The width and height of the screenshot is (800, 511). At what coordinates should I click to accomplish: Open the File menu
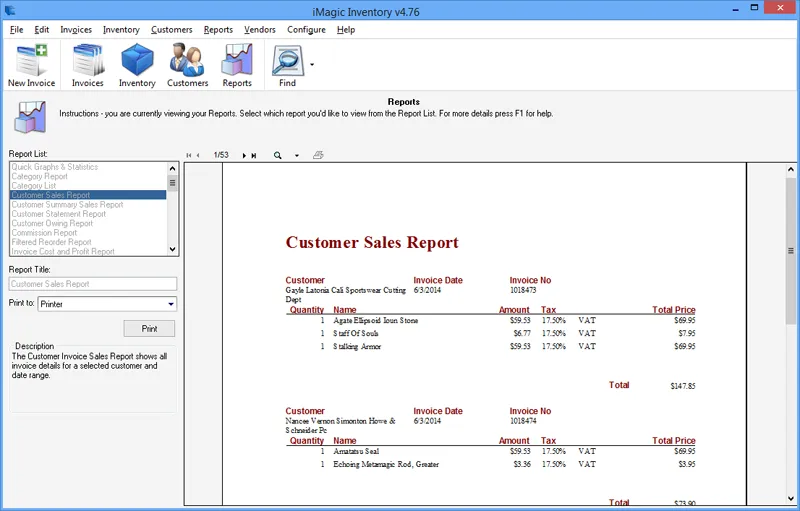(x=16, y=30)
